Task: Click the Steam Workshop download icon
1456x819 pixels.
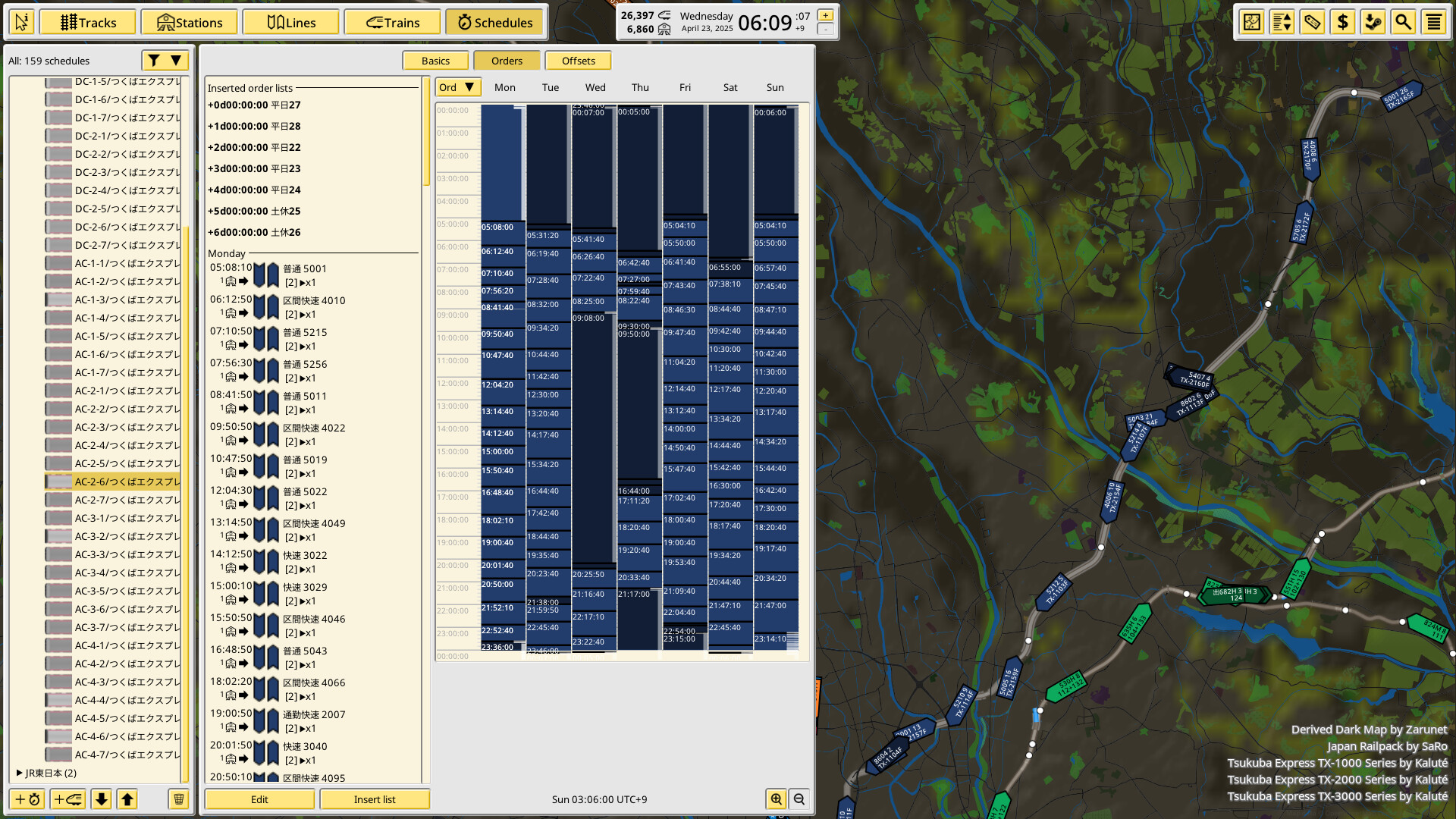Action: pos(1373,22)
